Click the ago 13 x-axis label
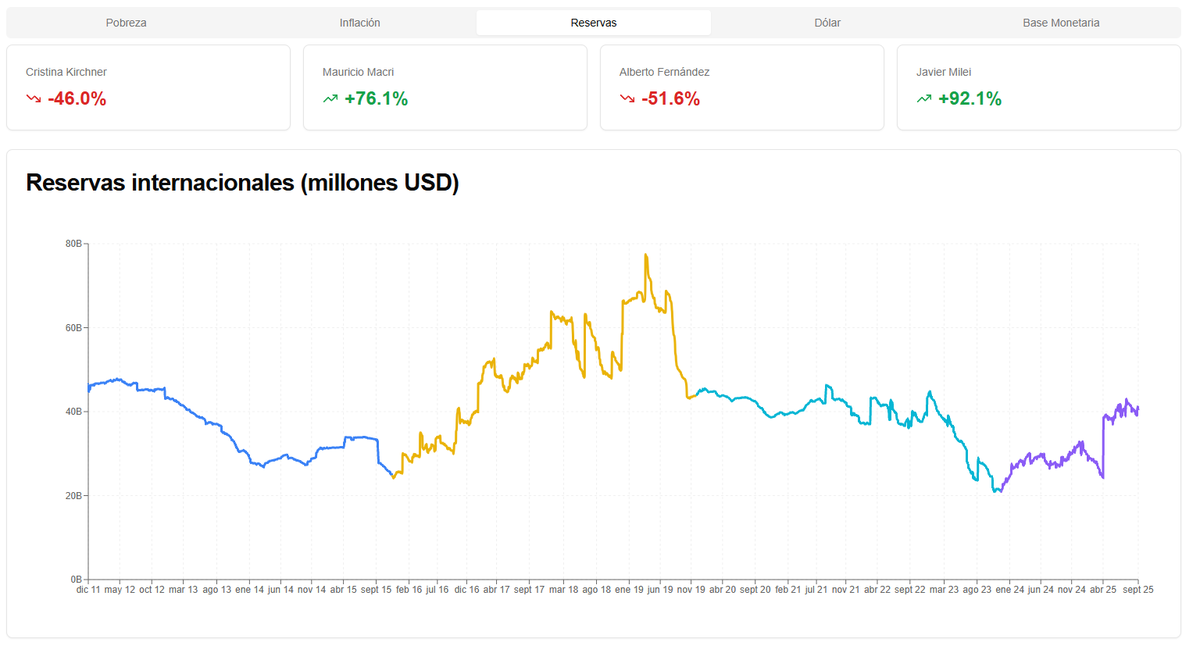This screenshot has width=1200, height=653. pos(216,590)
